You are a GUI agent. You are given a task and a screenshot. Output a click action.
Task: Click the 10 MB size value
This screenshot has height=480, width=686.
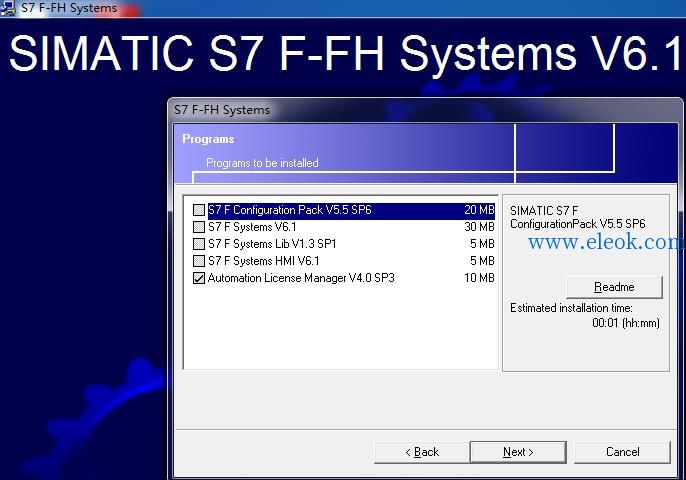[479, 278]
